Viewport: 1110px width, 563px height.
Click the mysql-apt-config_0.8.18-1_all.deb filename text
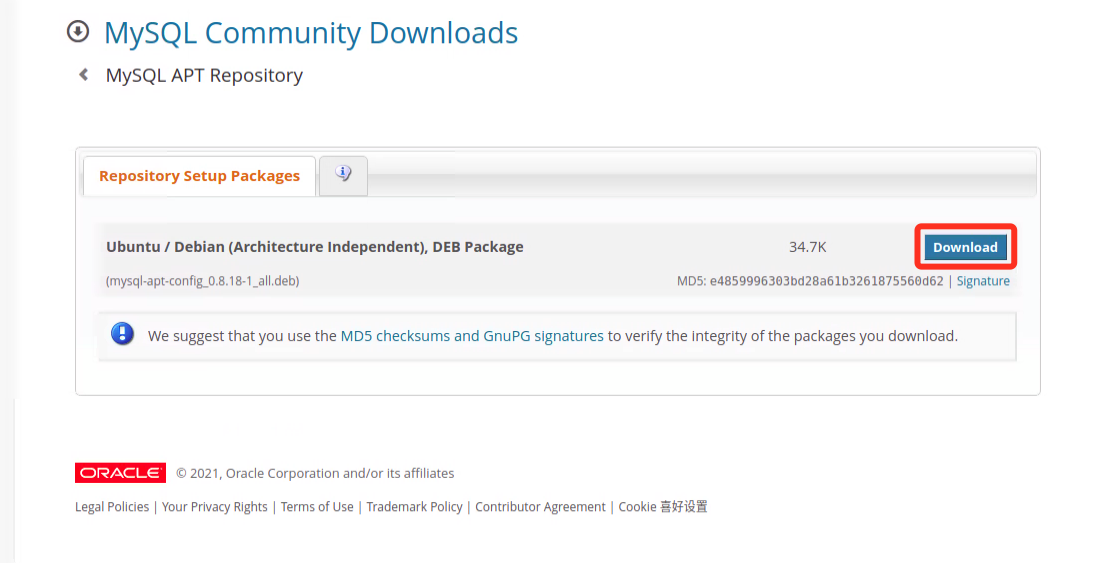(202, 281)
